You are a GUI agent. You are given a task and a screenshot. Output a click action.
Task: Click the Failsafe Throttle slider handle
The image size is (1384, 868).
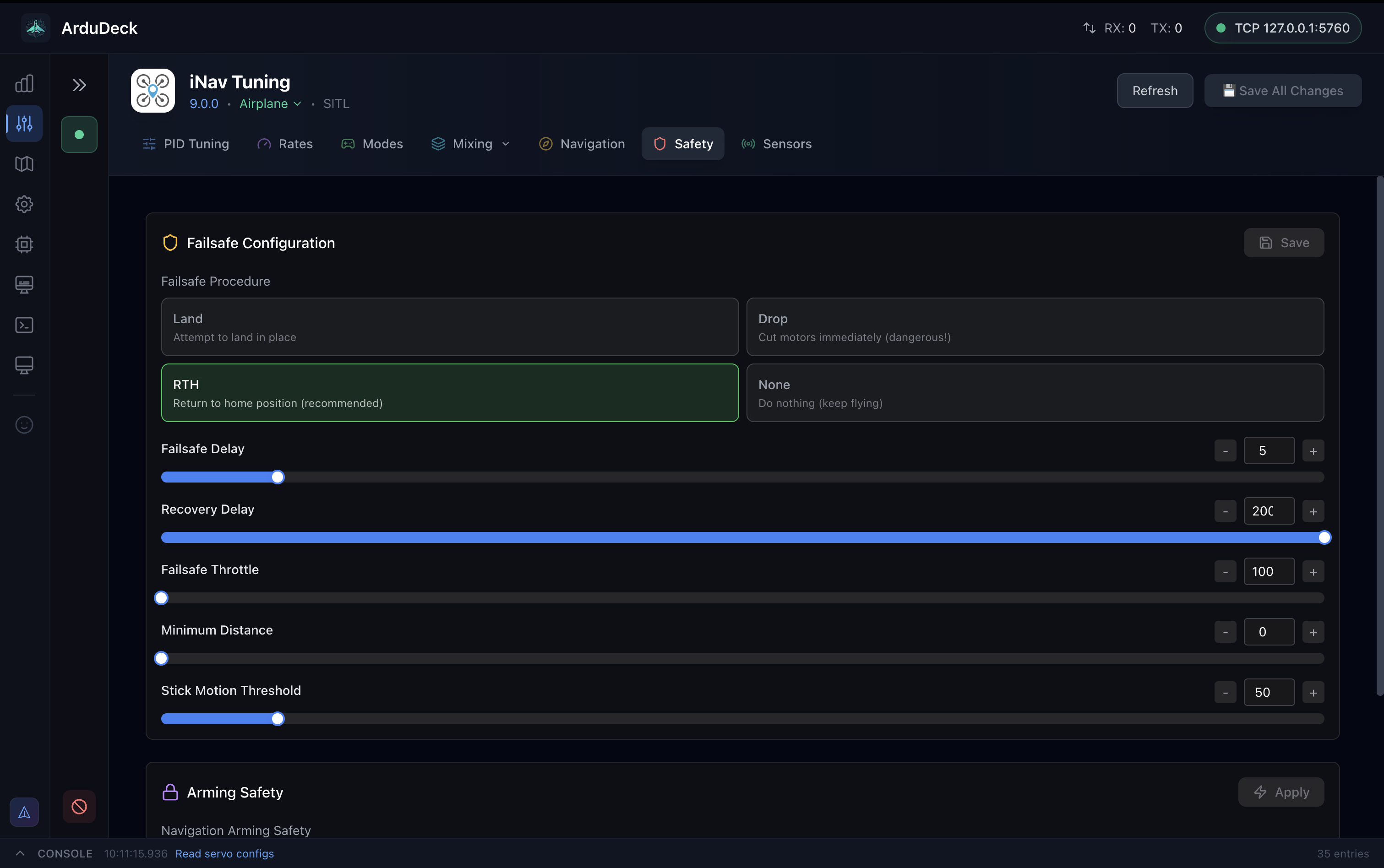[x=161, y=598]
